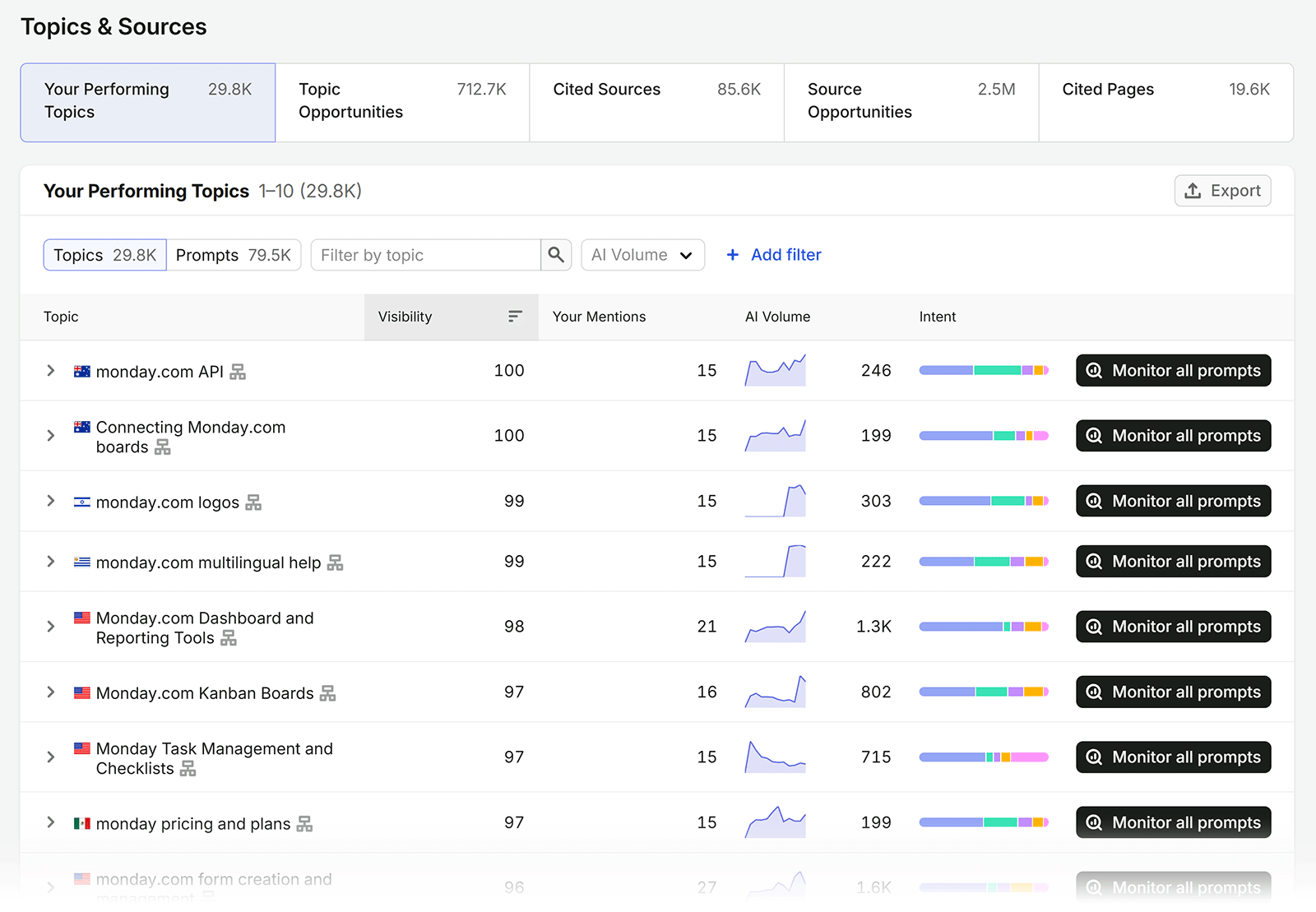Click the sparkline chart for Monday Task Management
Viewport: 1316px width, 912px height.
click(x=775, y=757)
